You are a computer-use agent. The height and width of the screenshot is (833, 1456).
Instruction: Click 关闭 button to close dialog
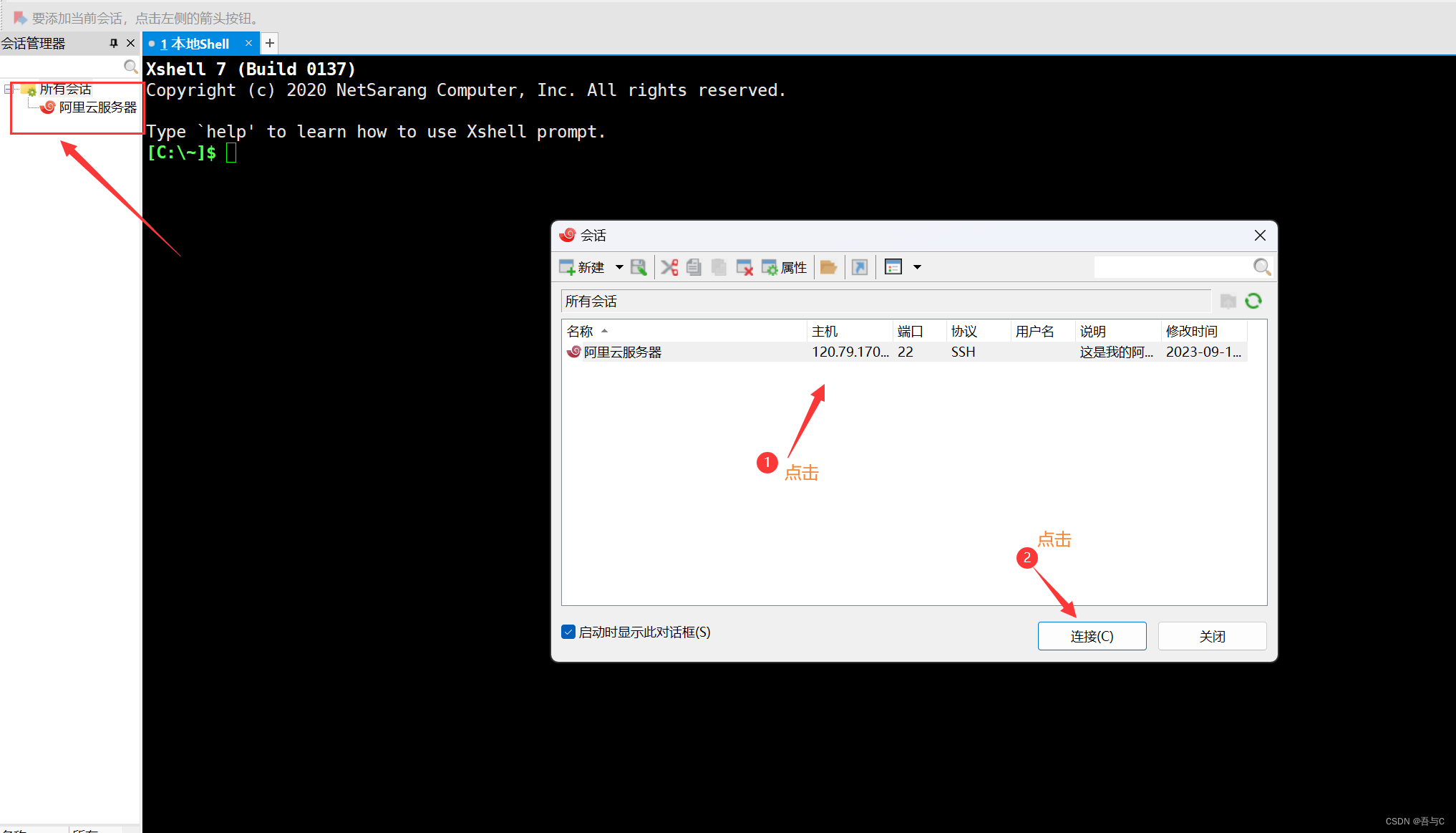1213,635
